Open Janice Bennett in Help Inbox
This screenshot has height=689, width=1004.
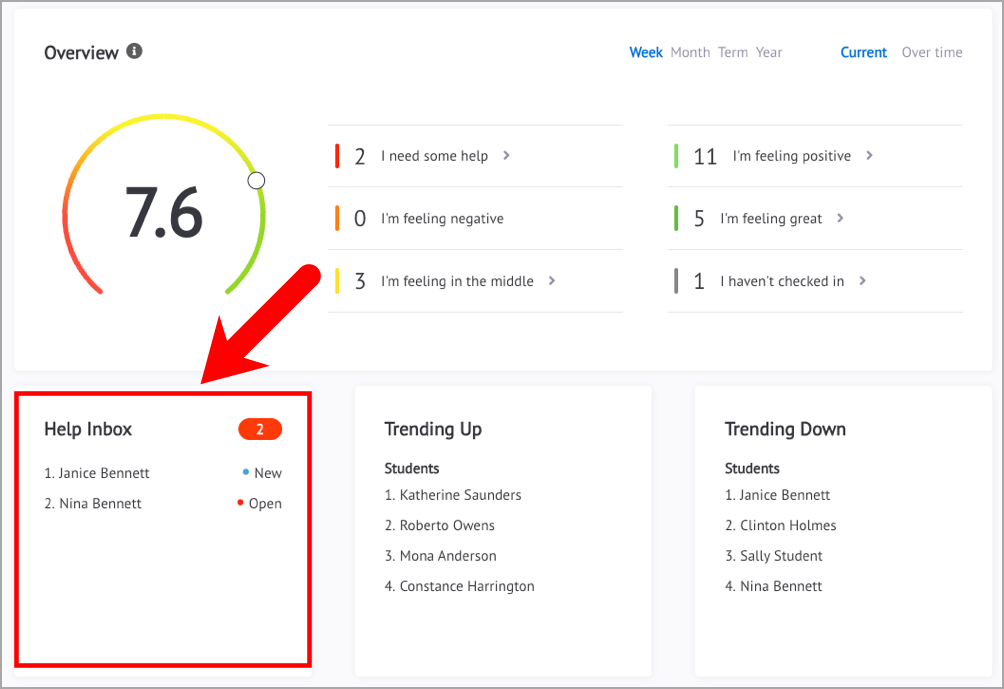point(97,473)
